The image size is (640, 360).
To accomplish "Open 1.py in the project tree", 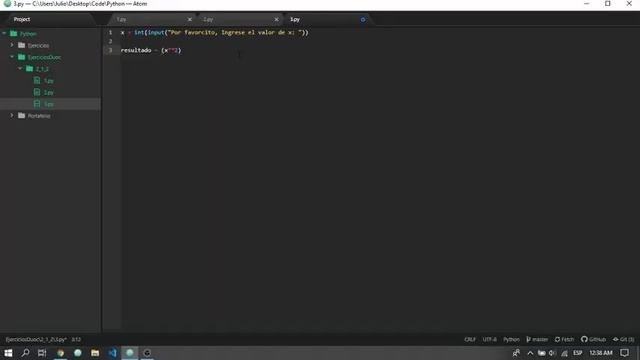I will (49, 81).
